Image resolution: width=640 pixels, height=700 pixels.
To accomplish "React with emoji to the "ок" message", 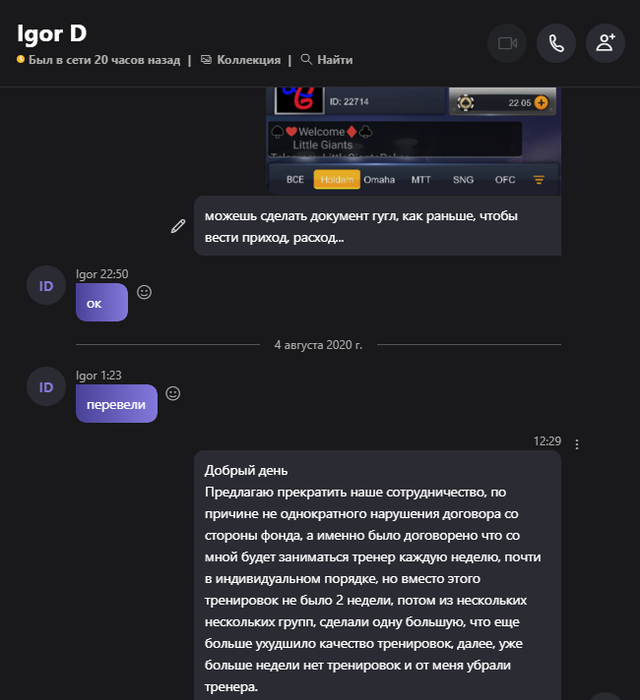I will [144, 292].
